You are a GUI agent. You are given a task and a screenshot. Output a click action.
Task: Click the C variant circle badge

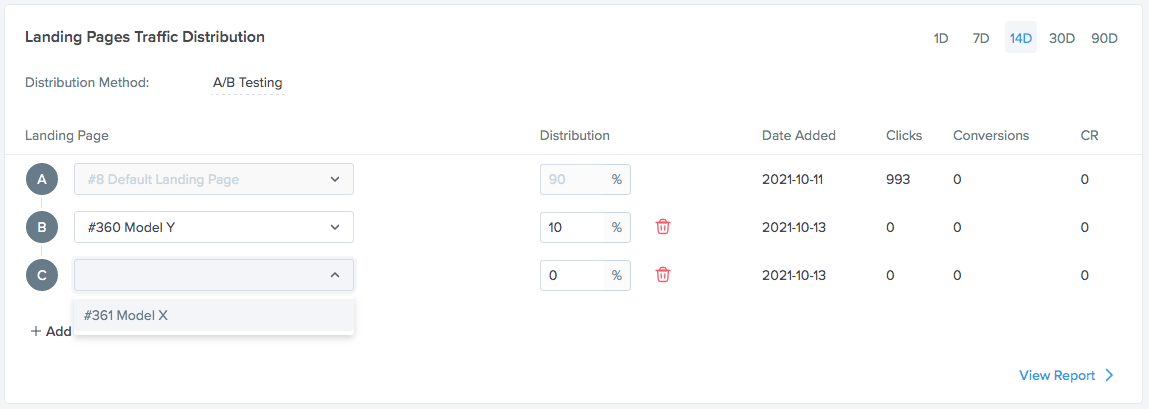pyautogui.click(x=42, y=276)
